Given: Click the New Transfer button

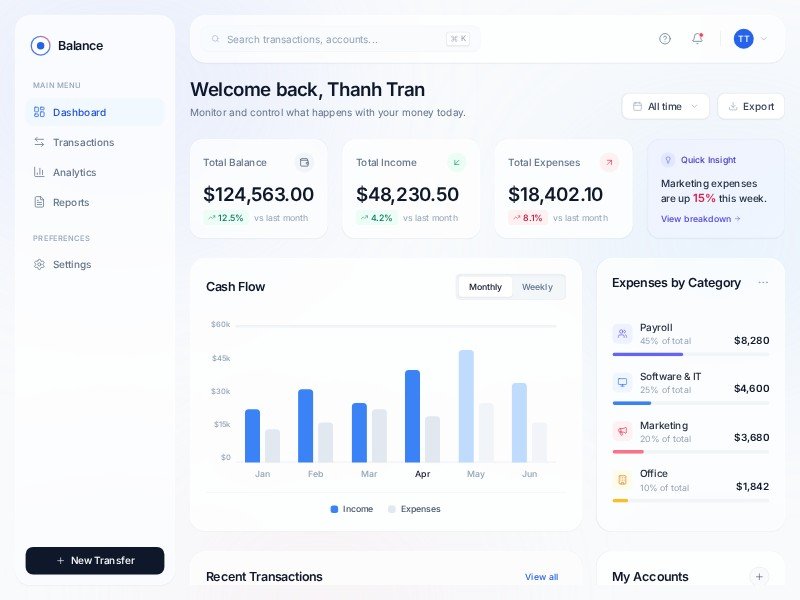Looking at the screenshot, I should click(x=95, y=561).
